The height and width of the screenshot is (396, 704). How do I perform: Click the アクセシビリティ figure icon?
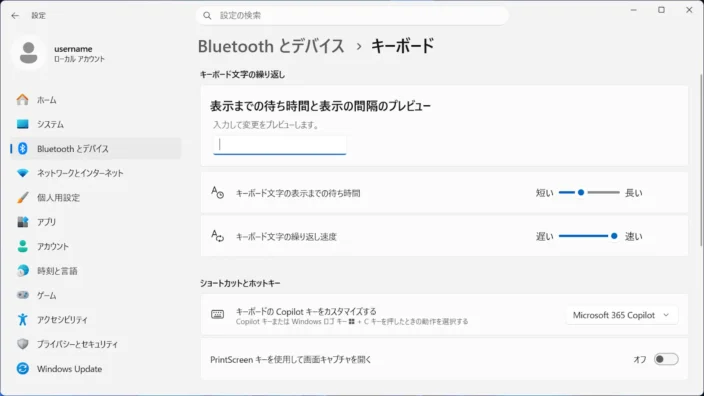click(x=22, y=319)
